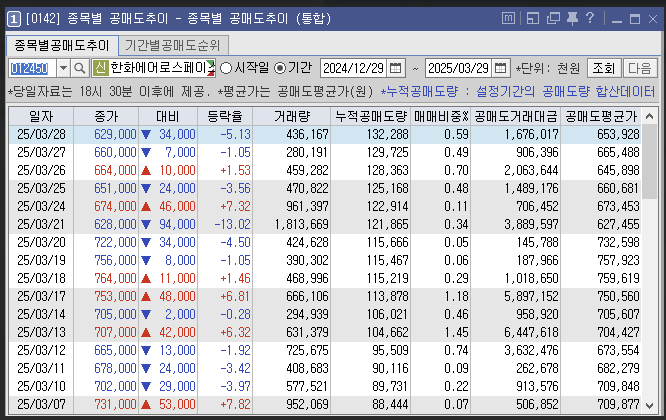
Task: Click the 일자 column header
Action: pos(41,116)
